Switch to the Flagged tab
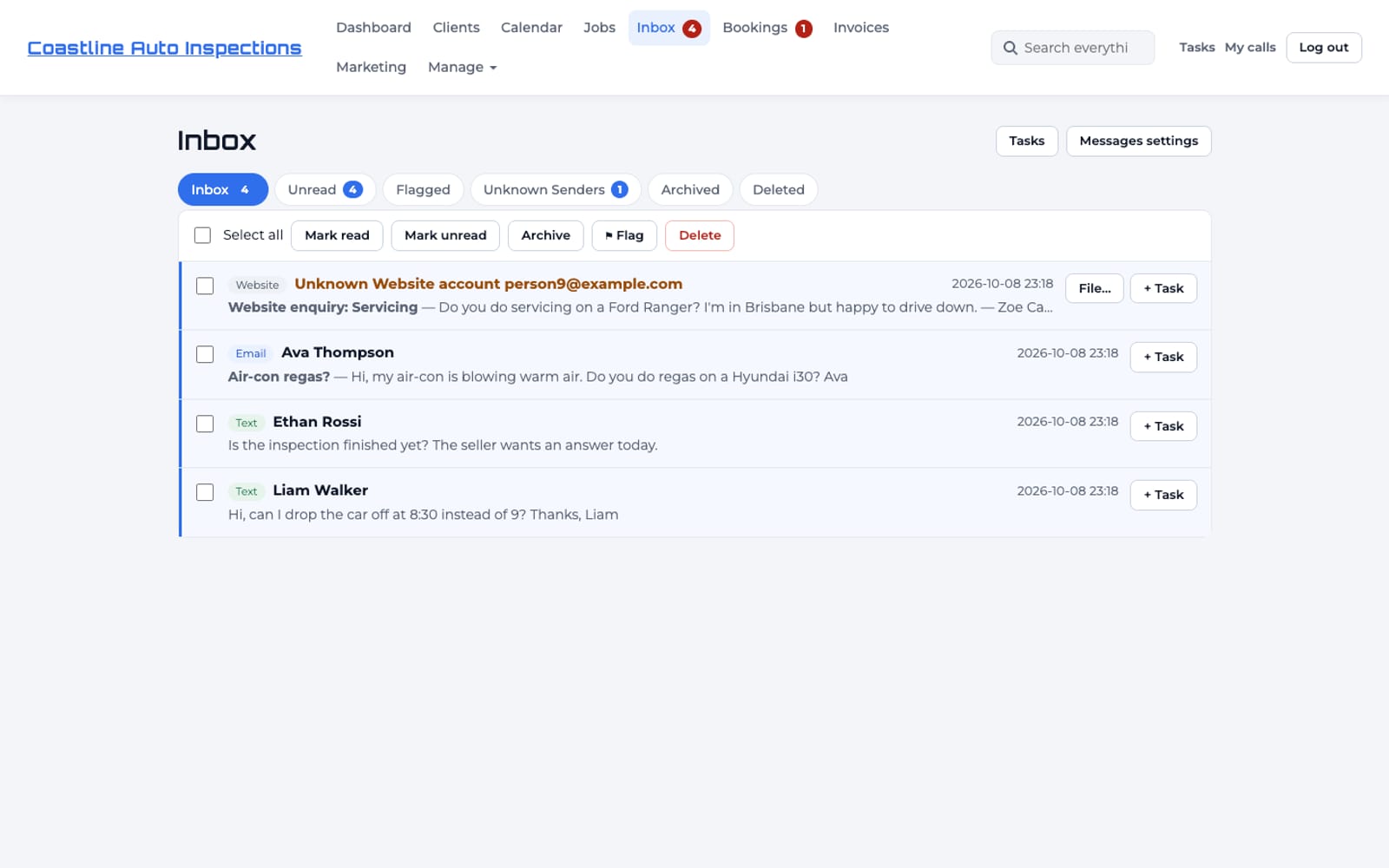1389x868 pixels. click(423, 189)
